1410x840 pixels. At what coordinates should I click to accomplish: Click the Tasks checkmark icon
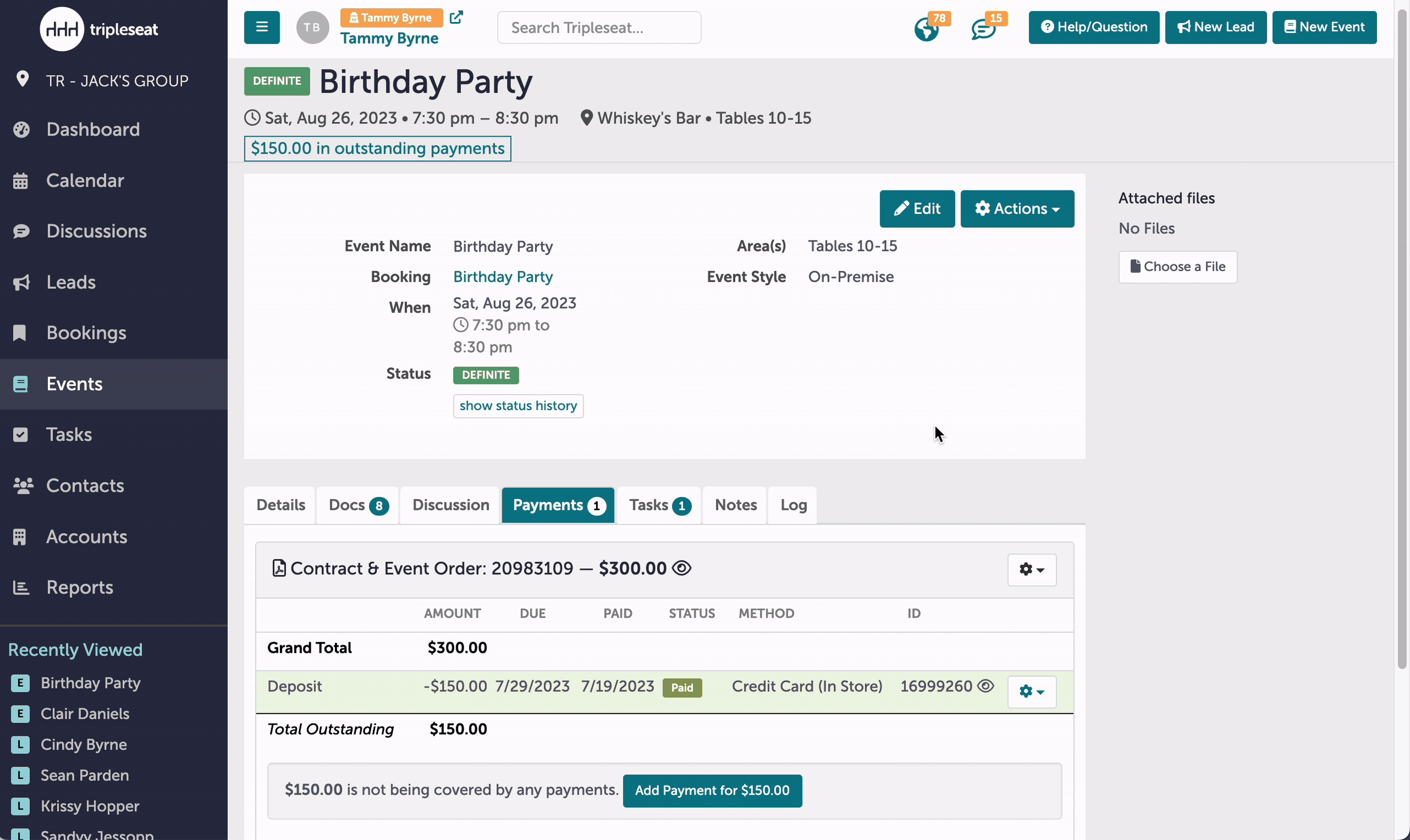(x=20, y=435)
